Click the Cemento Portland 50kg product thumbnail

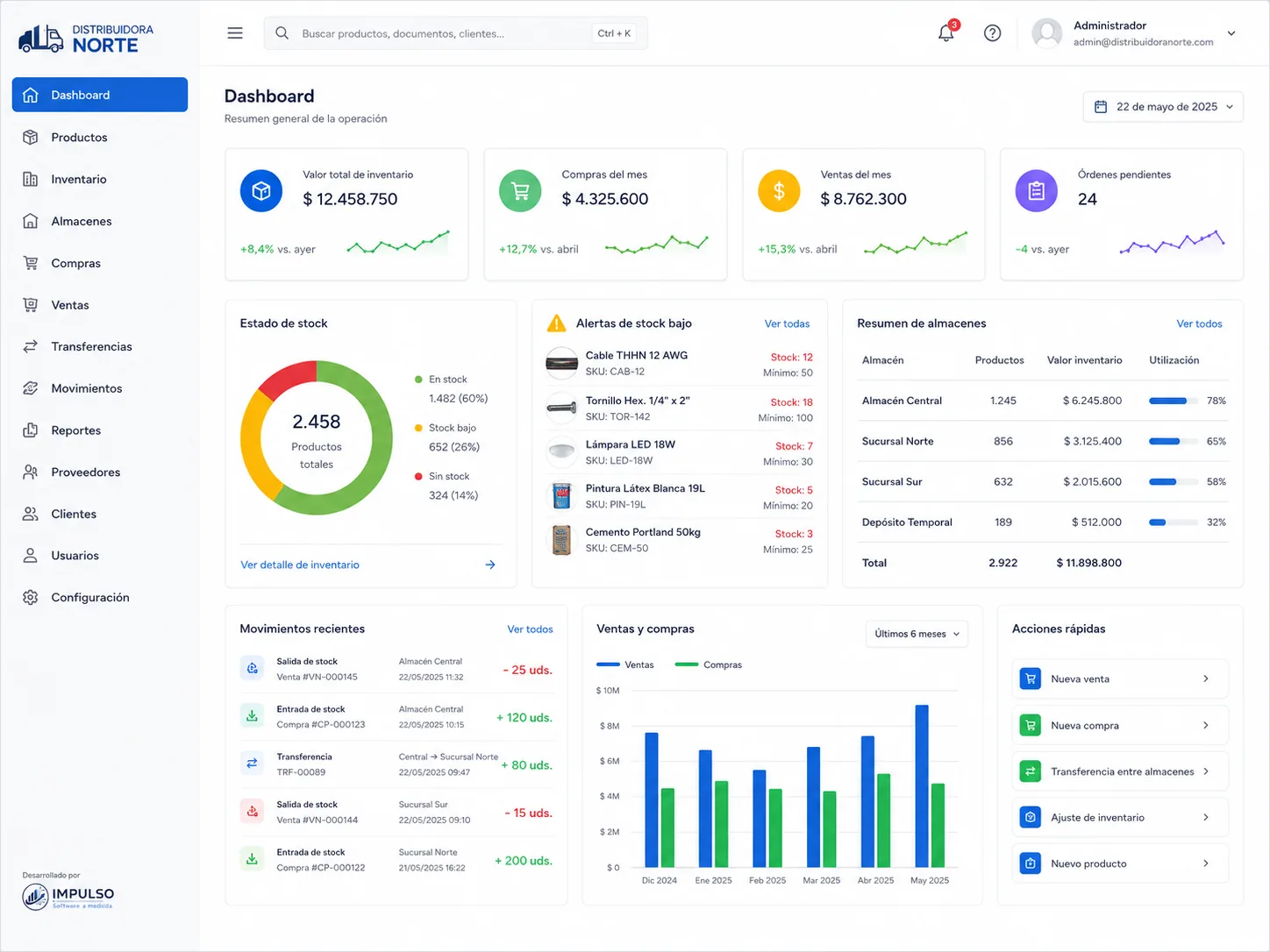(561, 540)
